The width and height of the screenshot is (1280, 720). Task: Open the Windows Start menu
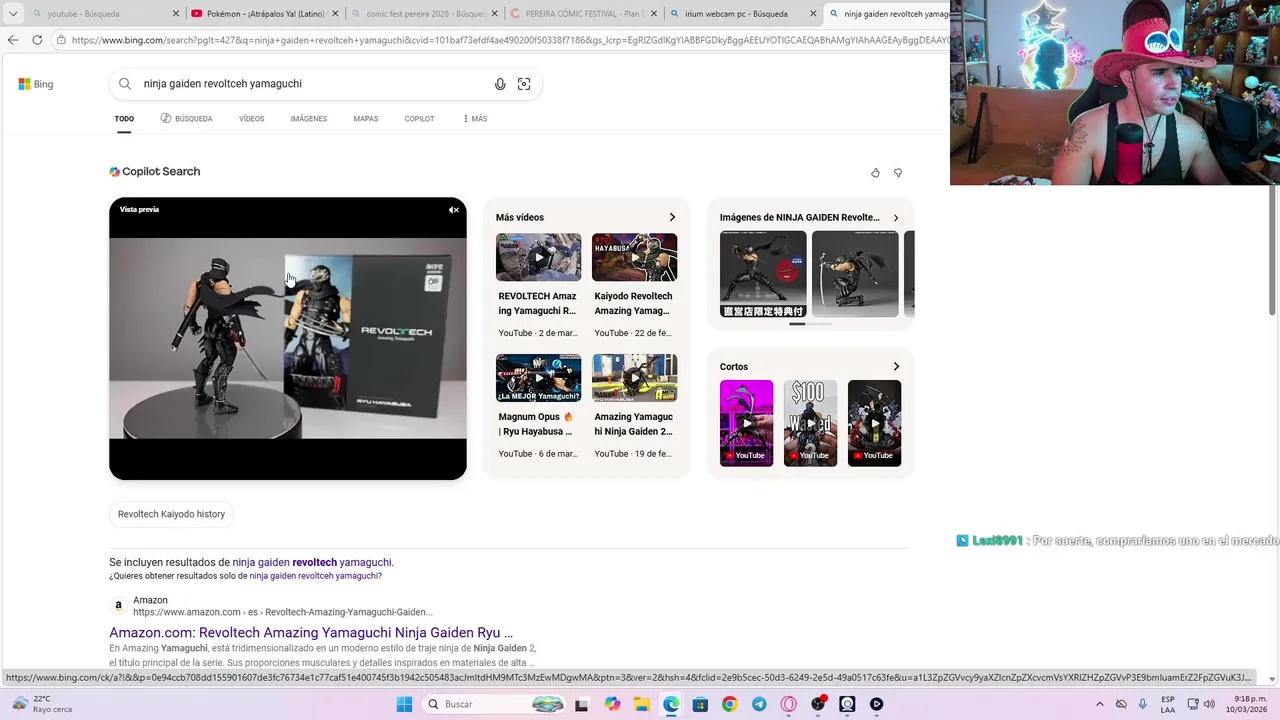click(404, 704)
